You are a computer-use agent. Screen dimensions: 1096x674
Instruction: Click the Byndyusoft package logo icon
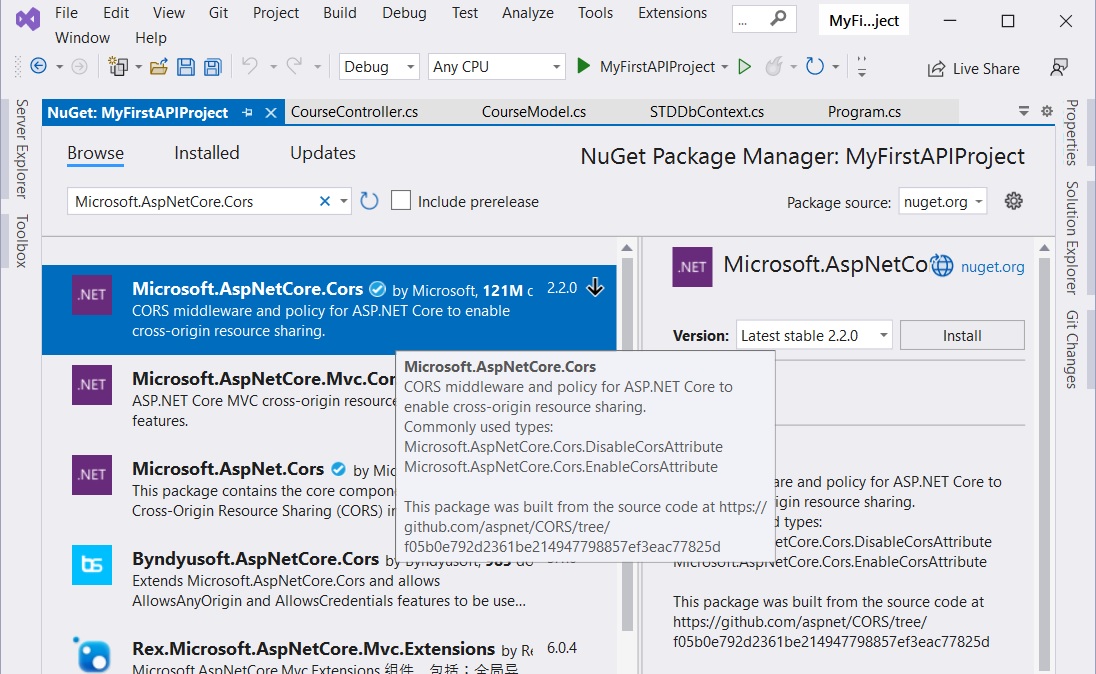click(x=92, y=564)
